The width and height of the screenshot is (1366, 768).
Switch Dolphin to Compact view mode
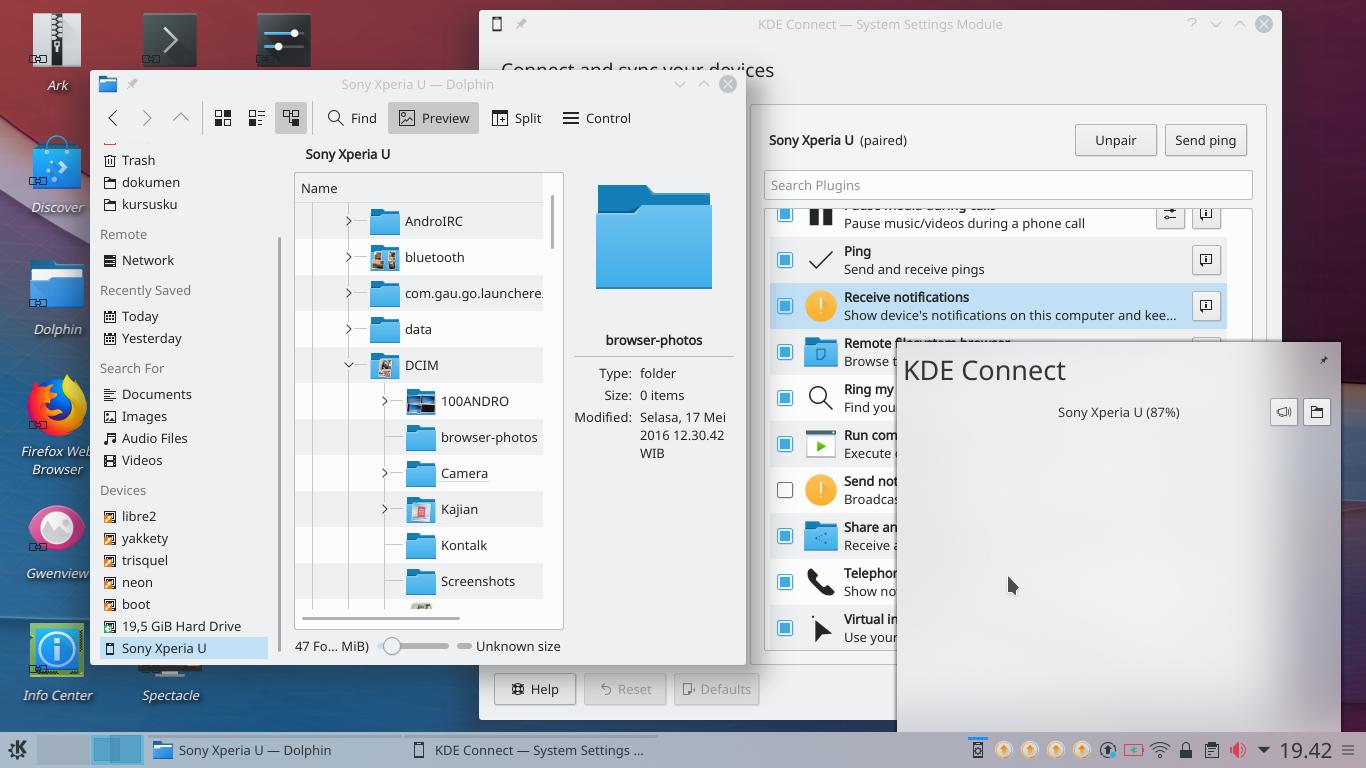(257, 118)
